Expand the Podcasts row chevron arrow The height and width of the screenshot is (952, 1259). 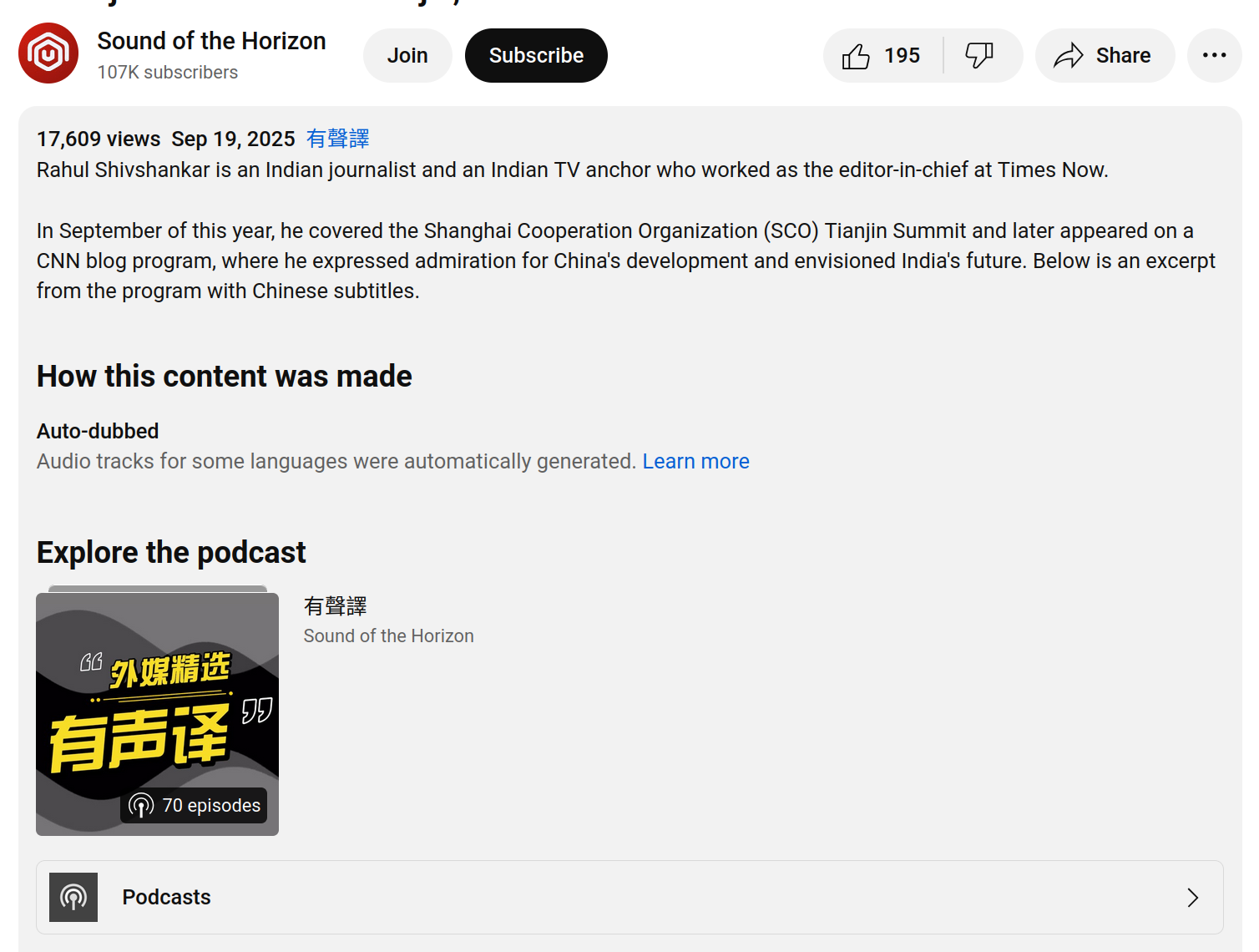[1192, 898]
